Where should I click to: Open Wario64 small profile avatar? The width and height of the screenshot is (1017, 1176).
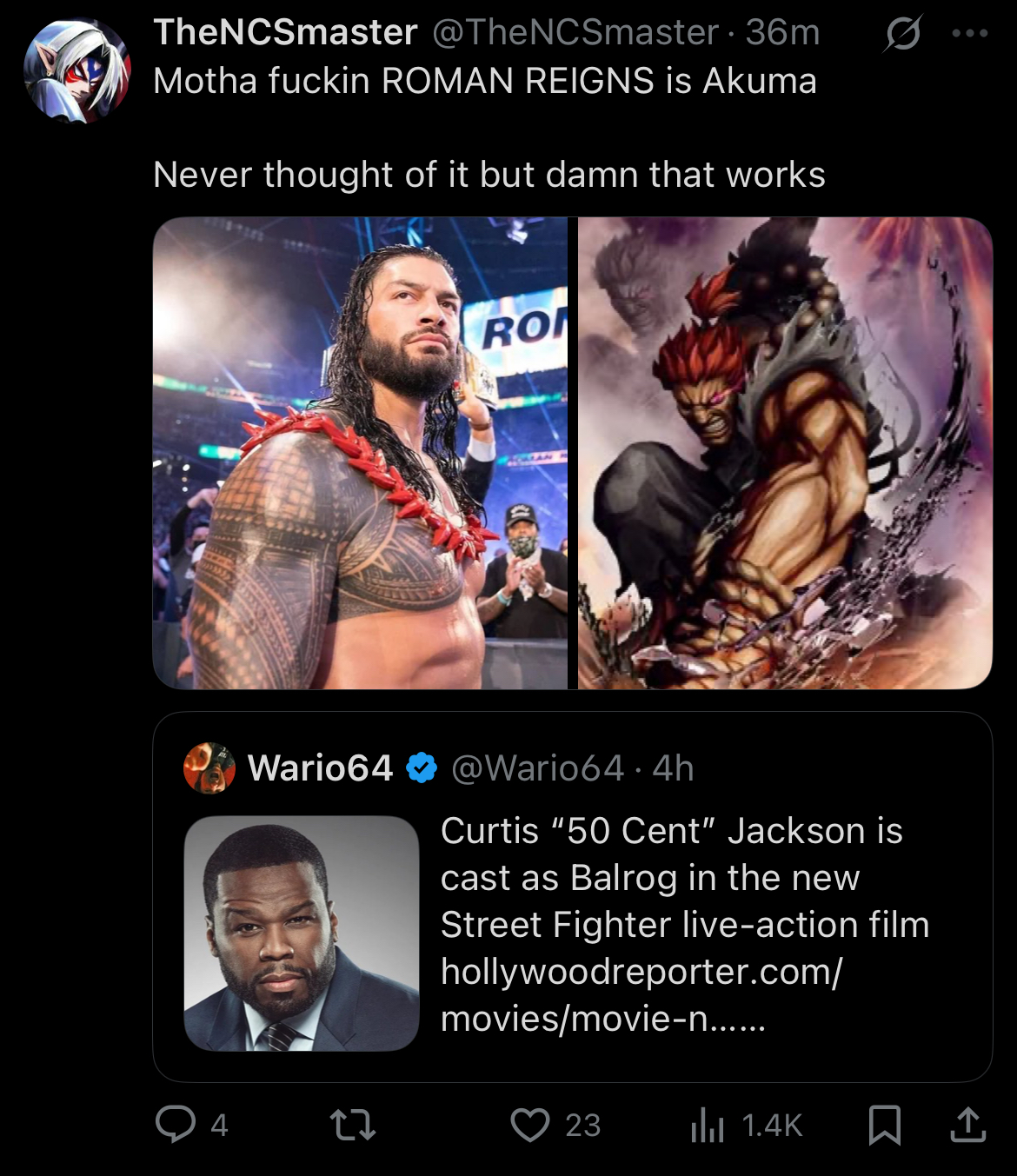[x=209, y=768]
